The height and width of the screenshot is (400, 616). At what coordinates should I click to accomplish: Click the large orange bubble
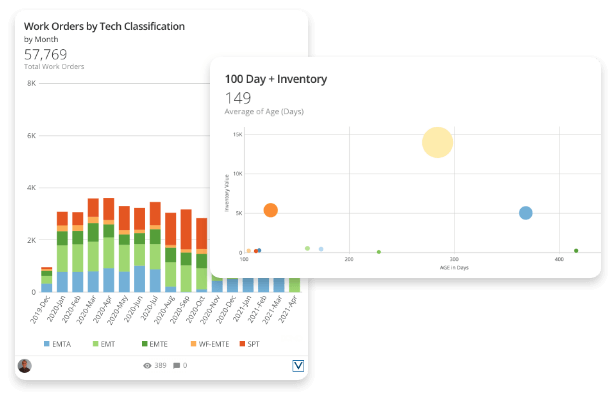[270, 210]
